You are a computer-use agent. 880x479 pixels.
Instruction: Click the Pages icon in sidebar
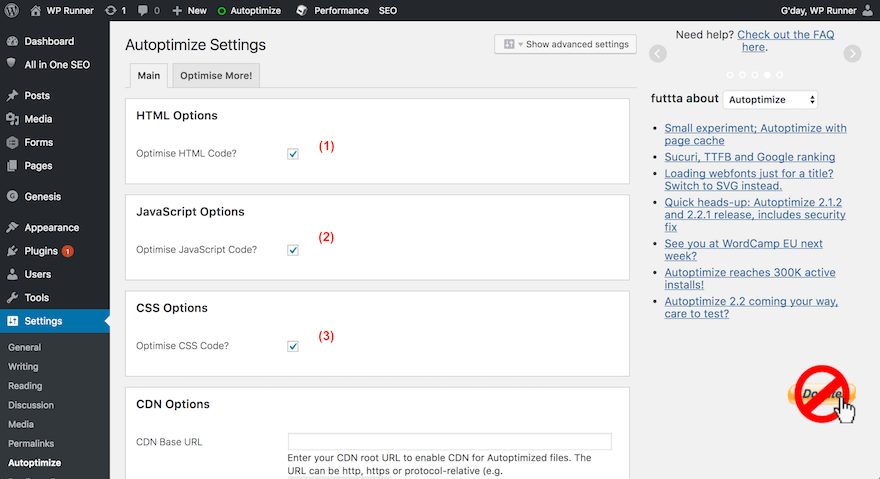12,166
